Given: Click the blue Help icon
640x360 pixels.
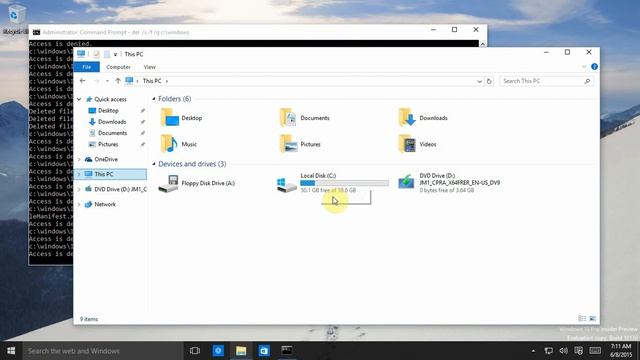Looking at the screenshot, I should (x=594, y=67).
